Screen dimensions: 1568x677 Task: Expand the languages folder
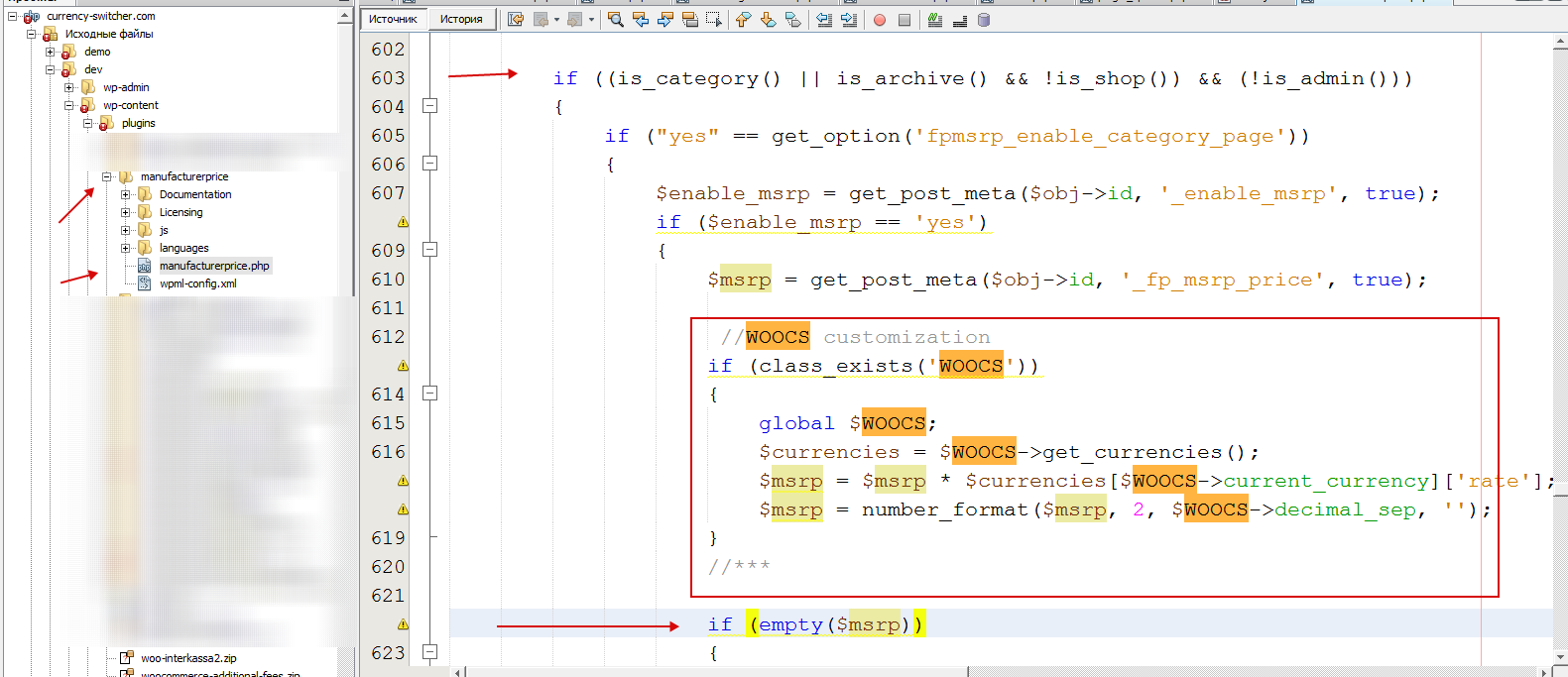point(126,248)
